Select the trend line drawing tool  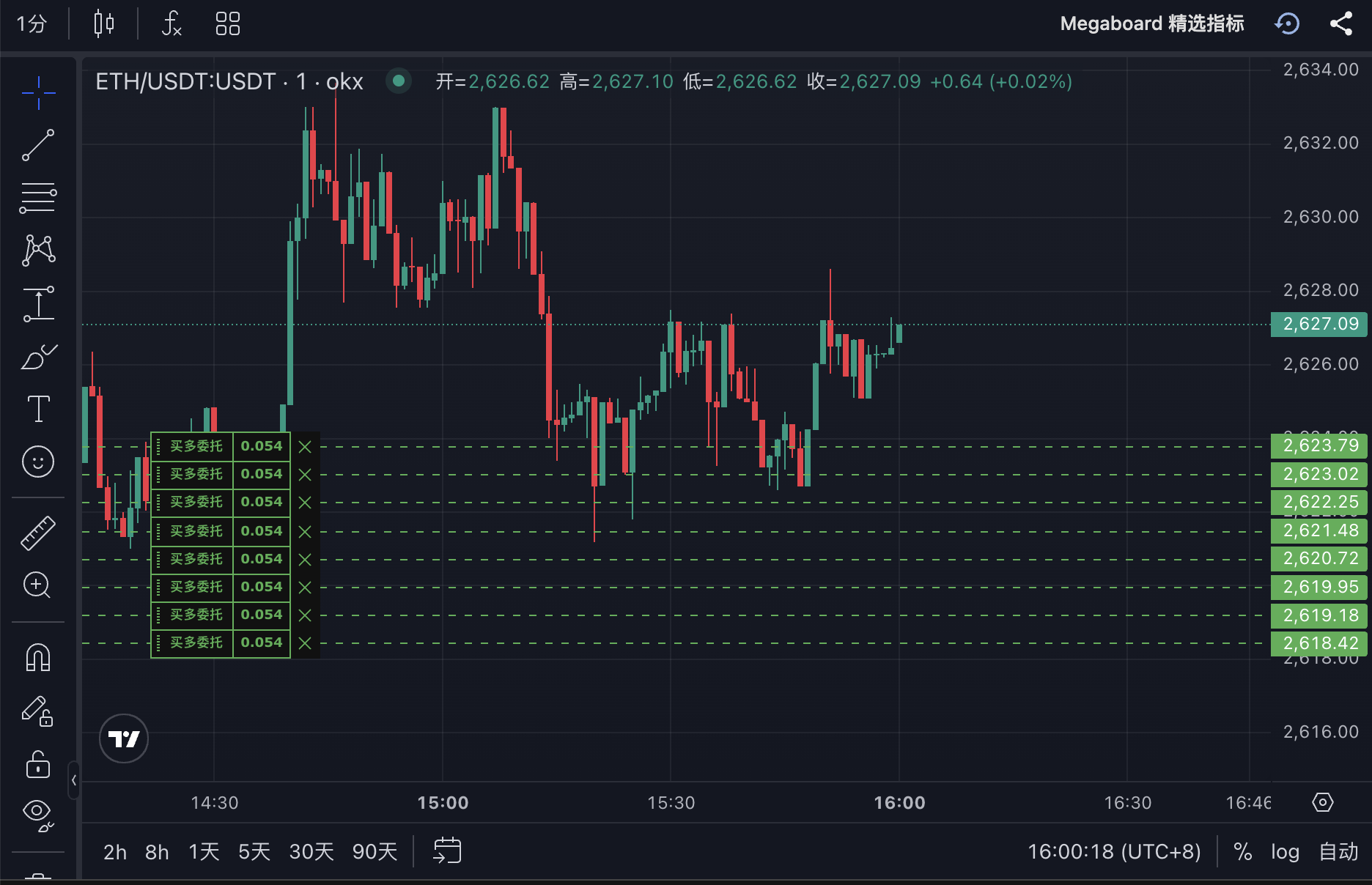38,145
